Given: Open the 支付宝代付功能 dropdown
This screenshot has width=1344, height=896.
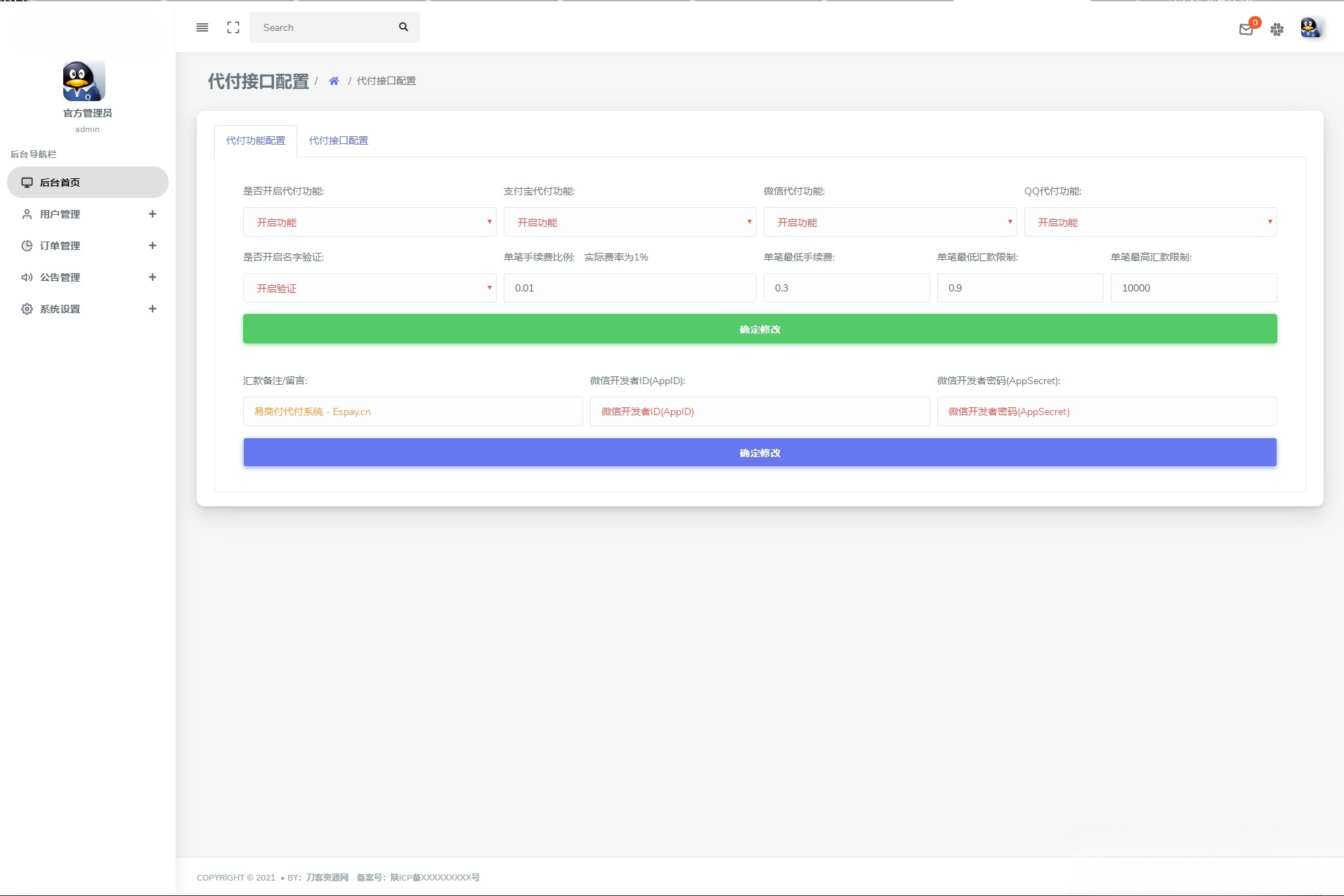Looking at the screenshot, I should [x=630, y=222].
